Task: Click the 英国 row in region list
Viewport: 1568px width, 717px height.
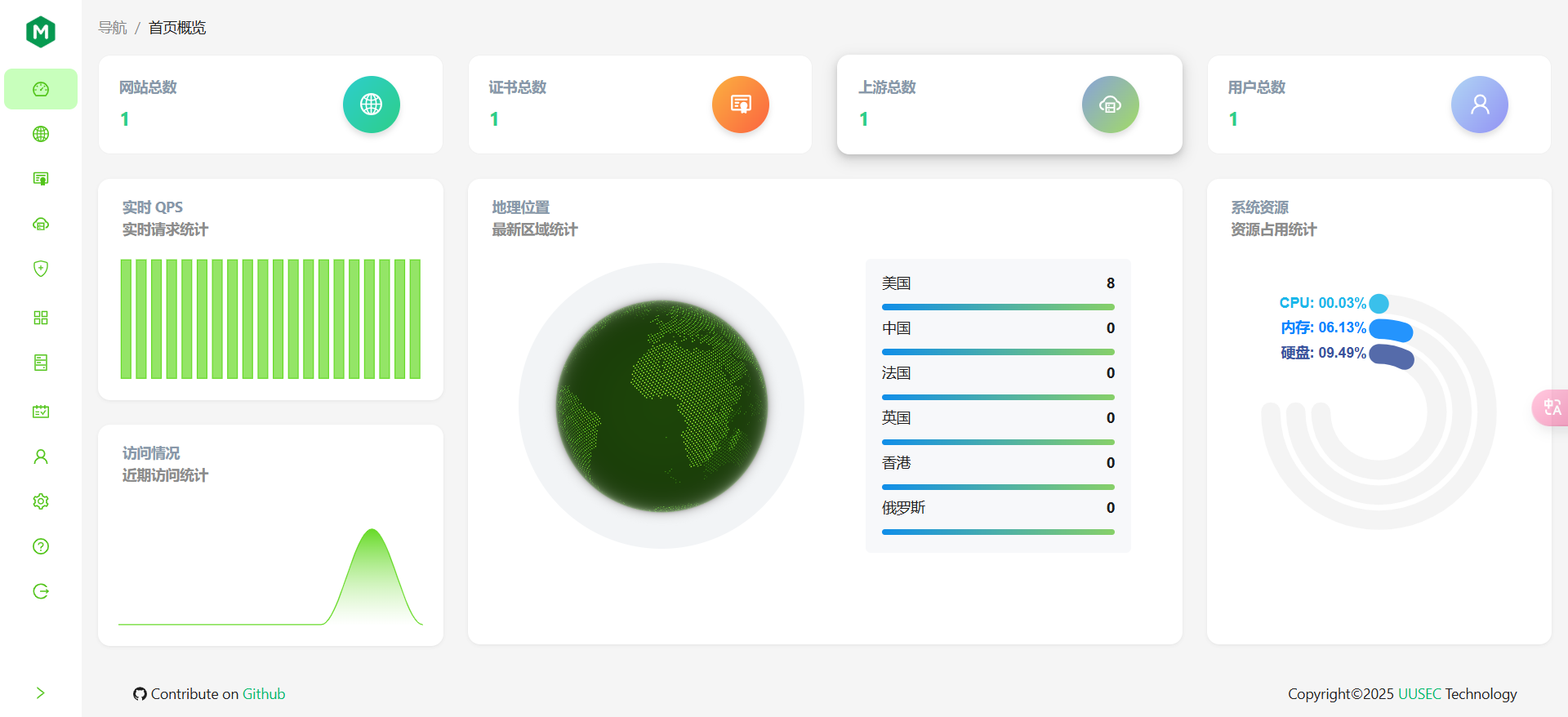Action: coord(998,418)
